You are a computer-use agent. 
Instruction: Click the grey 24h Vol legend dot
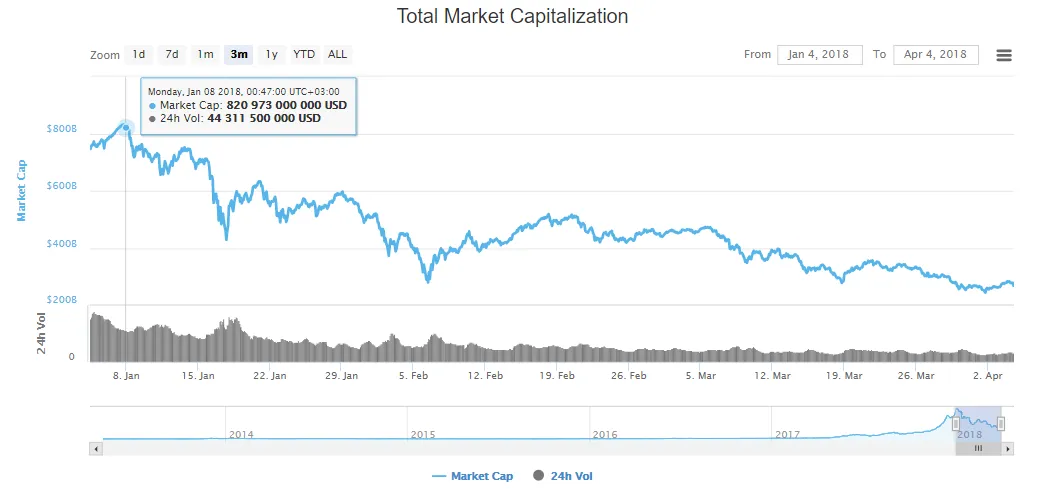click(x=539, y=476)
